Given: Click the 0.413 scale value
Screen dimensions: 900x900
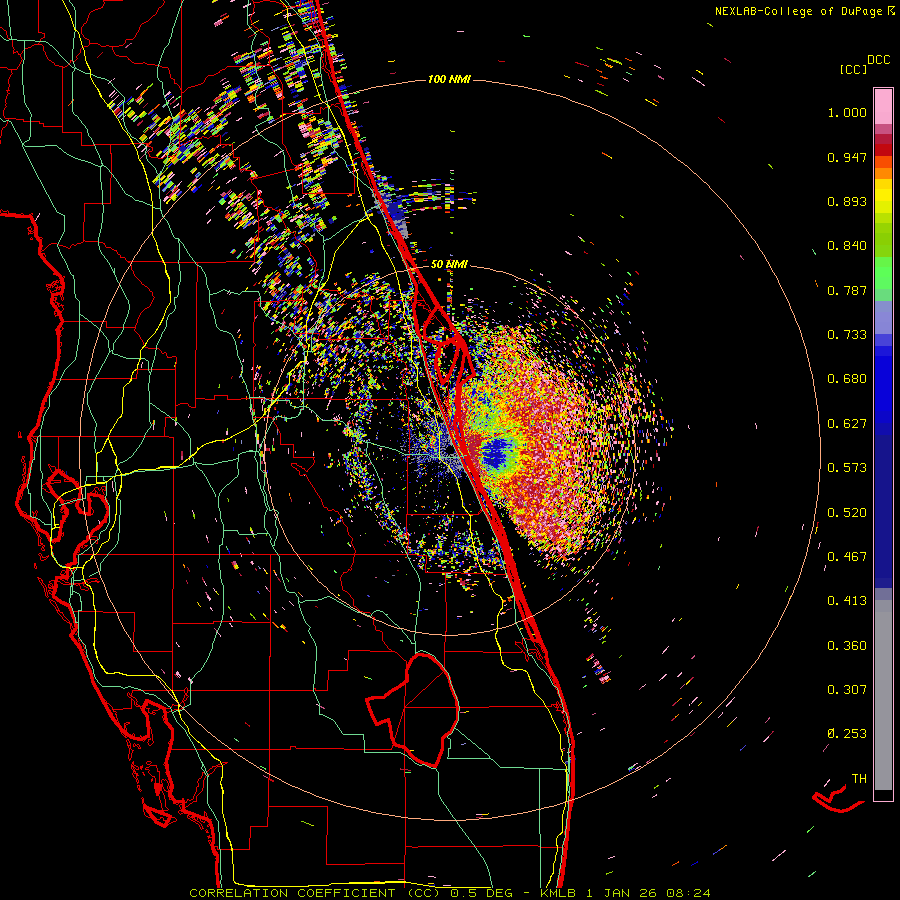Looking at the screenshot, I should pos(847,601).
